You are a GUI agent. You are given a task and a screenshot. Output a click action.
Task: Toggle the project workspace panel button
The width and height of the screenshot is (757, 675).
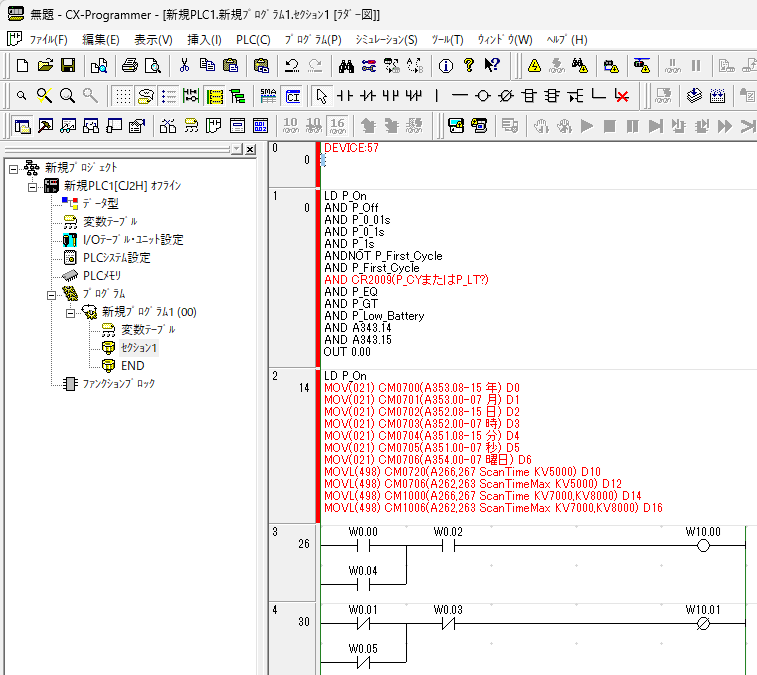click(21, 126)
